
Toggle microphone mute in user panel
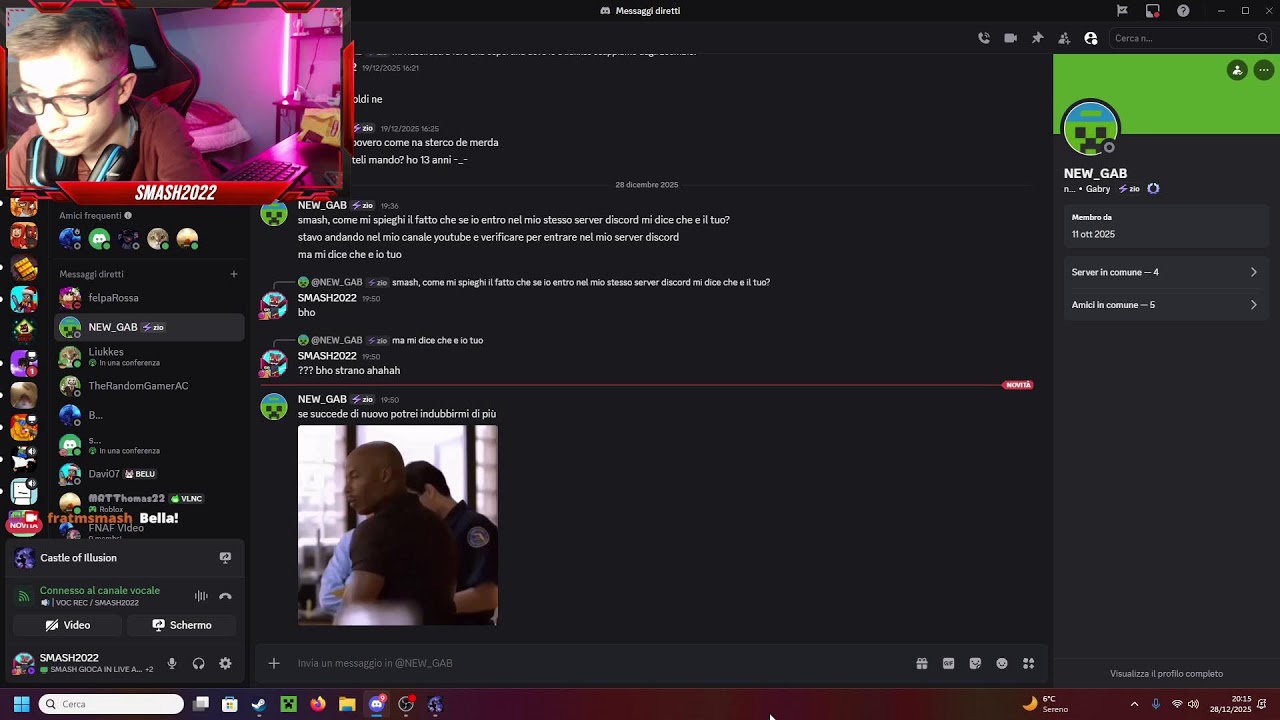tap(172, 663)
